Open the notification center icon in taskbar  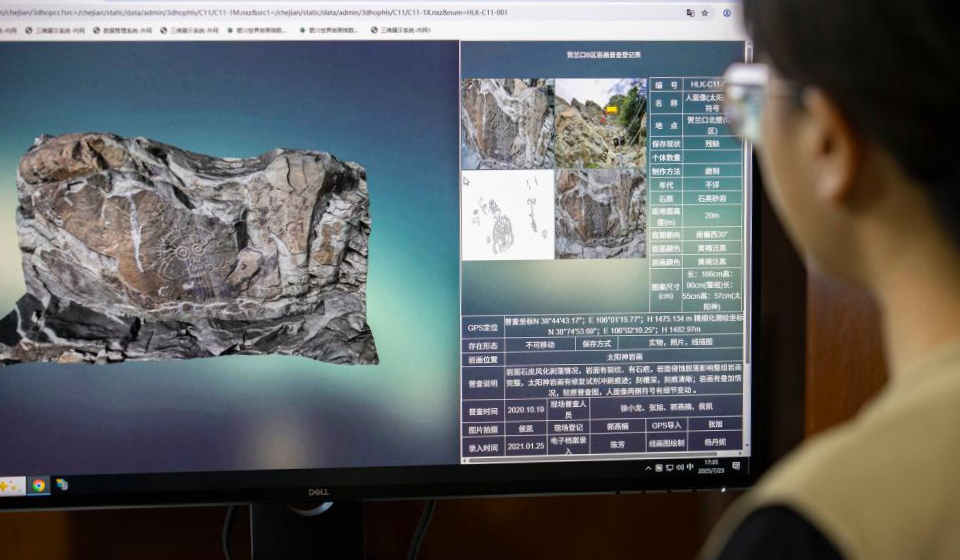coord(736,465)
